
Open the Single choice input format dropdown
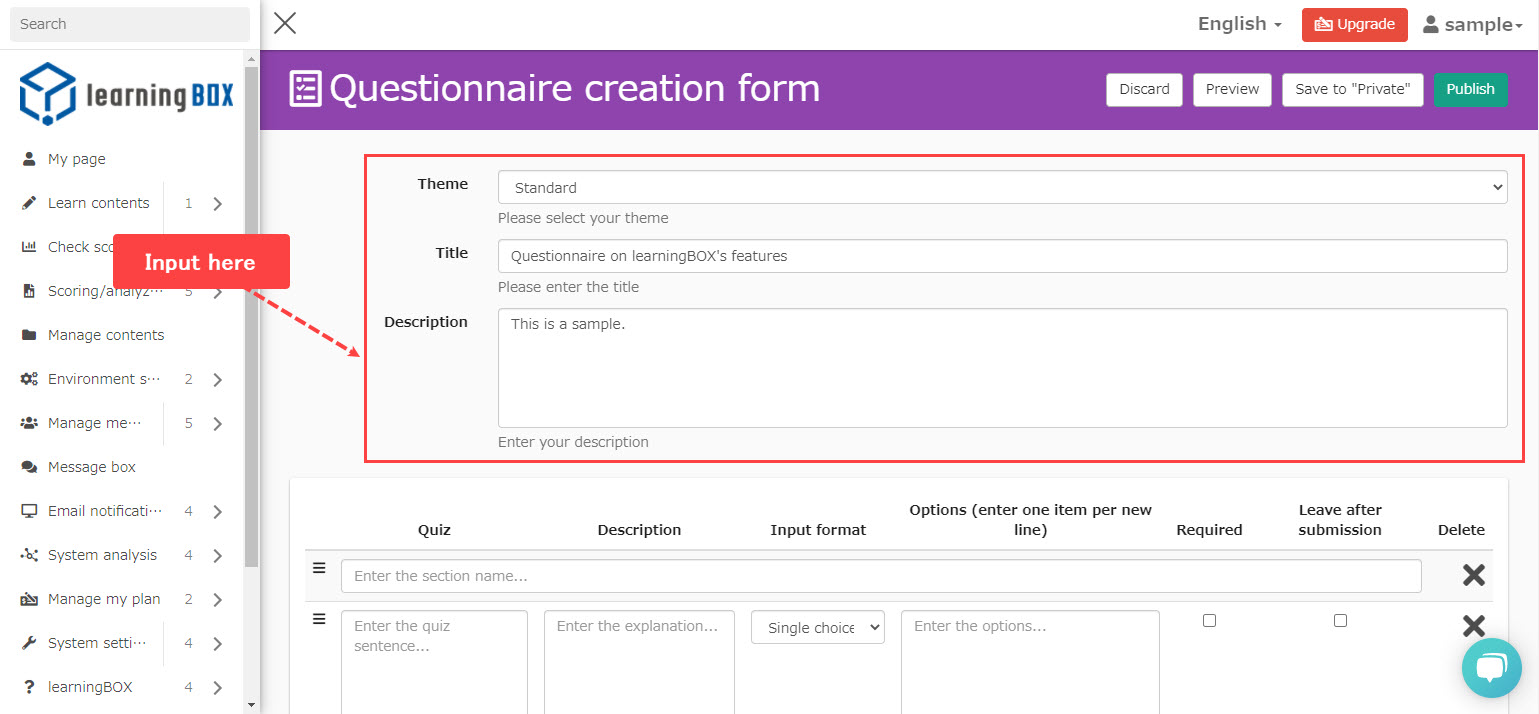(817, 628)
